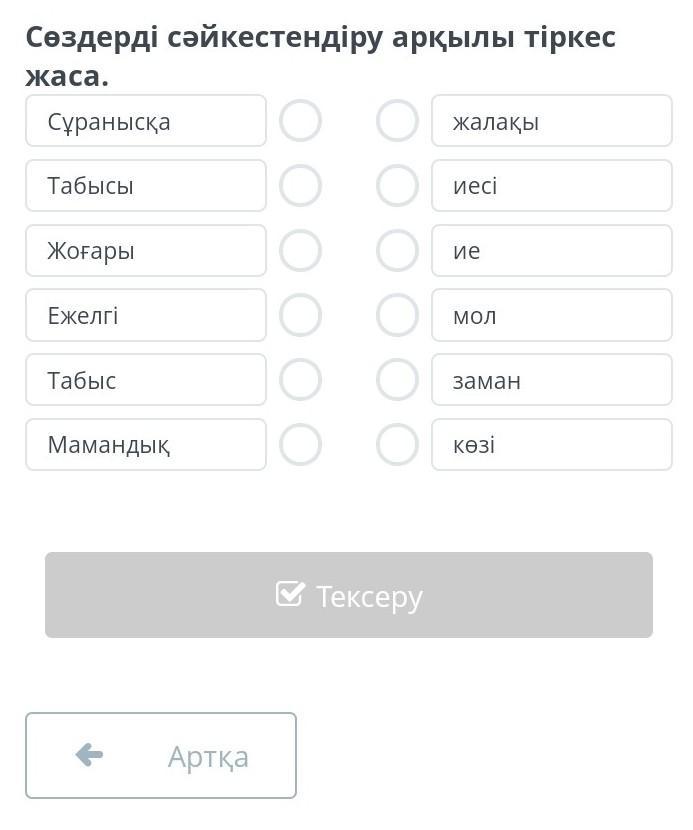Image resolution: width=693 pixels, height=830 pixels.
Task: Click the Мамандық word box
Action: (x=146, y=445)
